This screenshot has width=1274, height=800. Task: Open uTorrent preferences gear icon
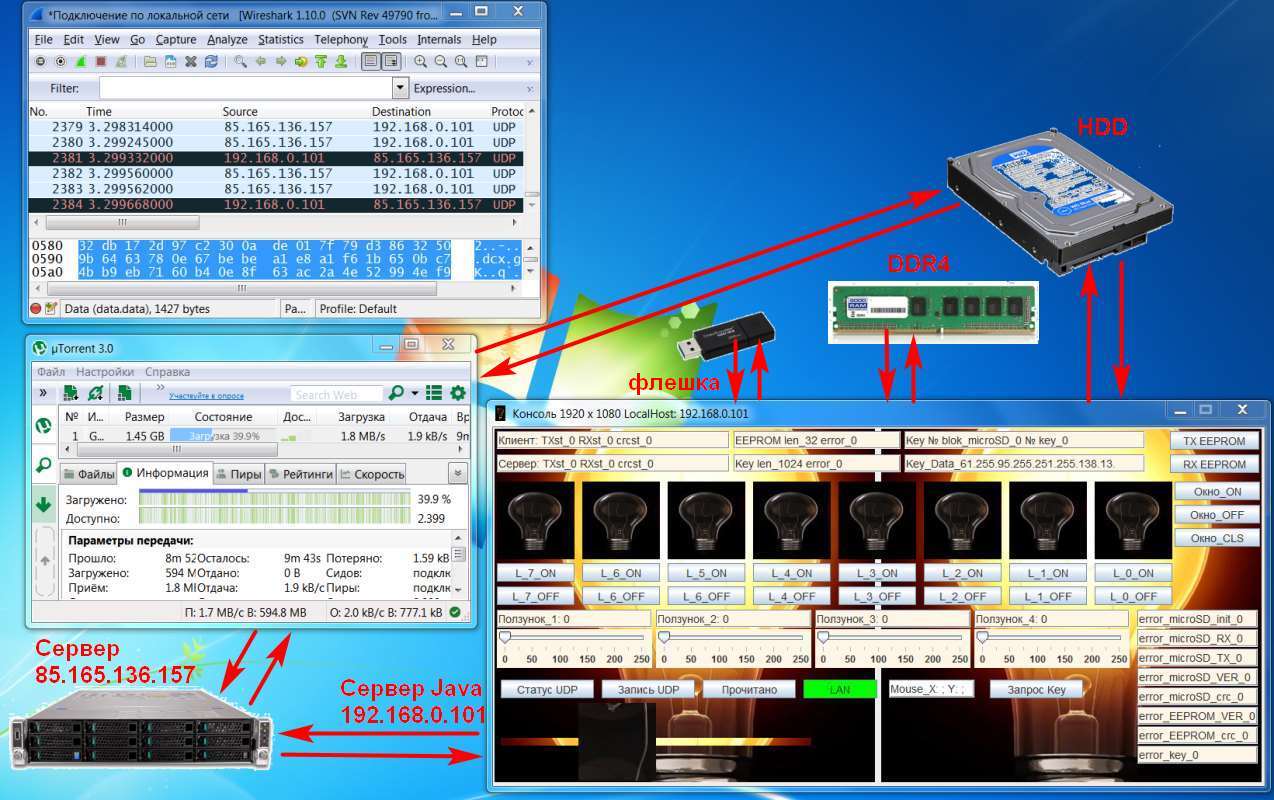point(458,393)
